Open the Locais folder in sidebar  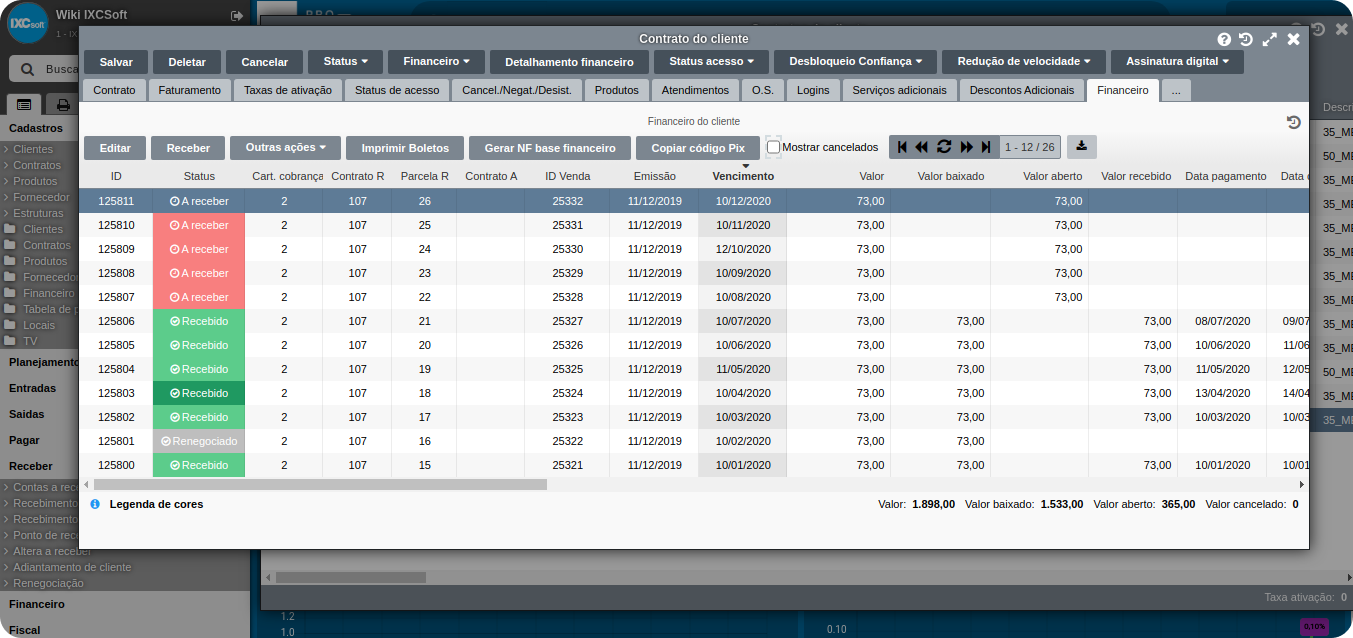click(39, 325)
